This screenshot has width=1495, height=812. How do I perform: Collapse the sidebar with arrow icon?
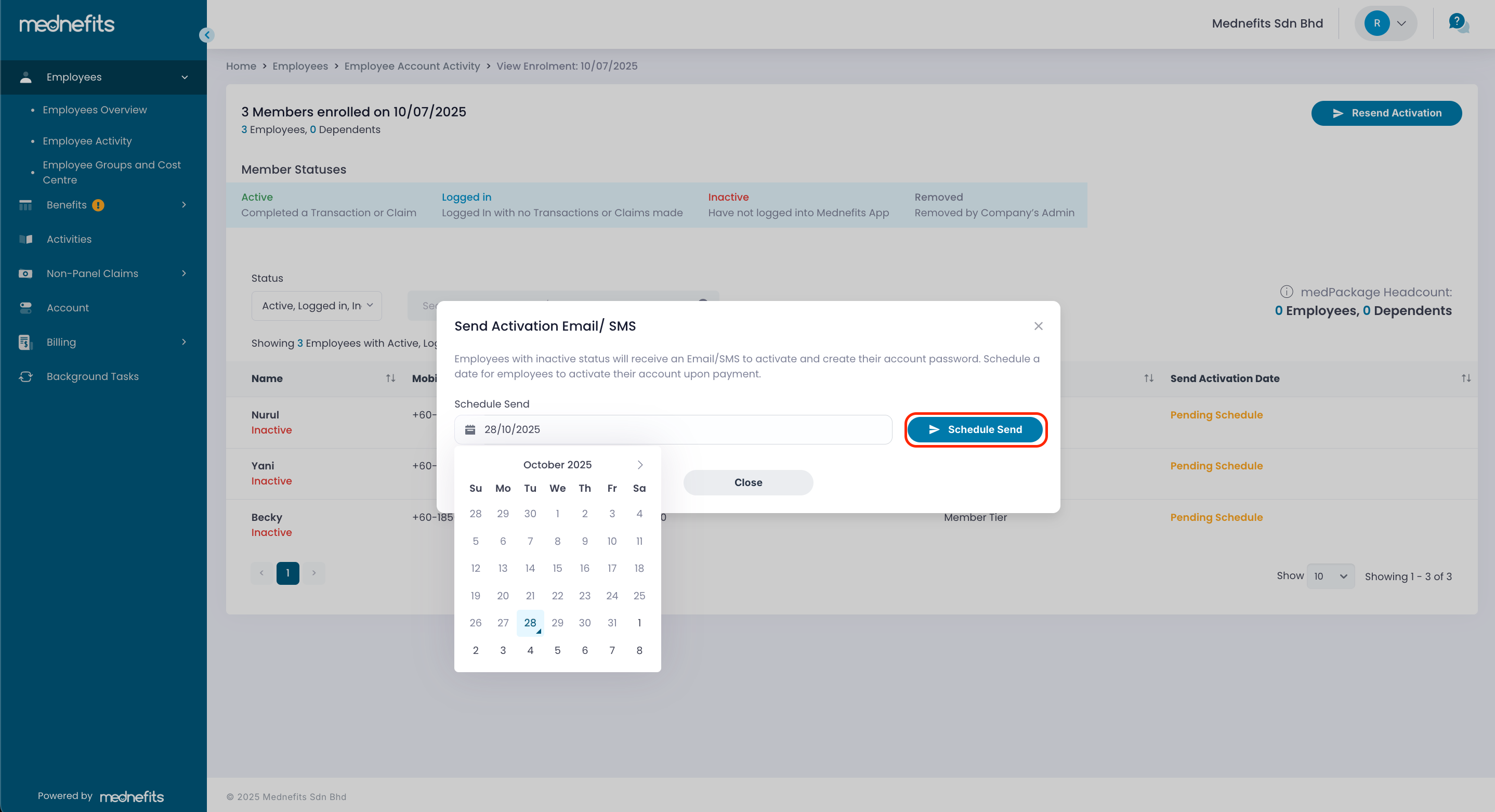(x=206, y=35)
